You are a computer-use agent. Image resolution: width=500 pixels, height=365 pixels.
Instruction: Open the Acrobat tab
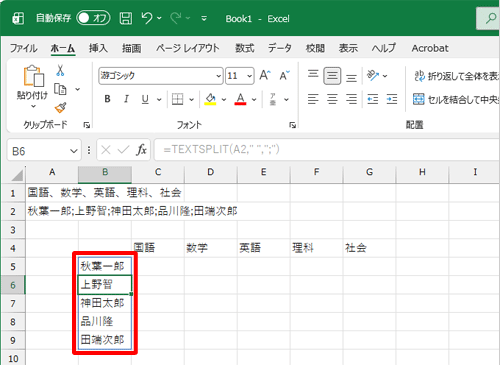(x=430, y=48)
